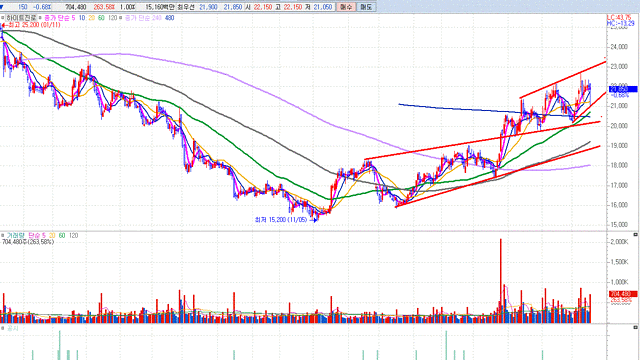Click the 고 22,150 high price
The width and height of the screenshot is (640, 360).
289,7
